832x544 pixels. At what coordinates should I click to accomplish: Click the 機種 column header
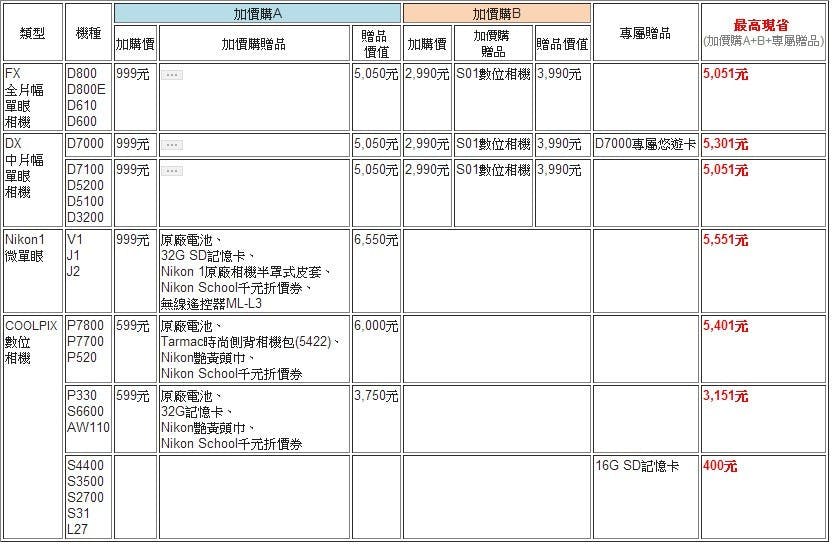pos(88,33)
